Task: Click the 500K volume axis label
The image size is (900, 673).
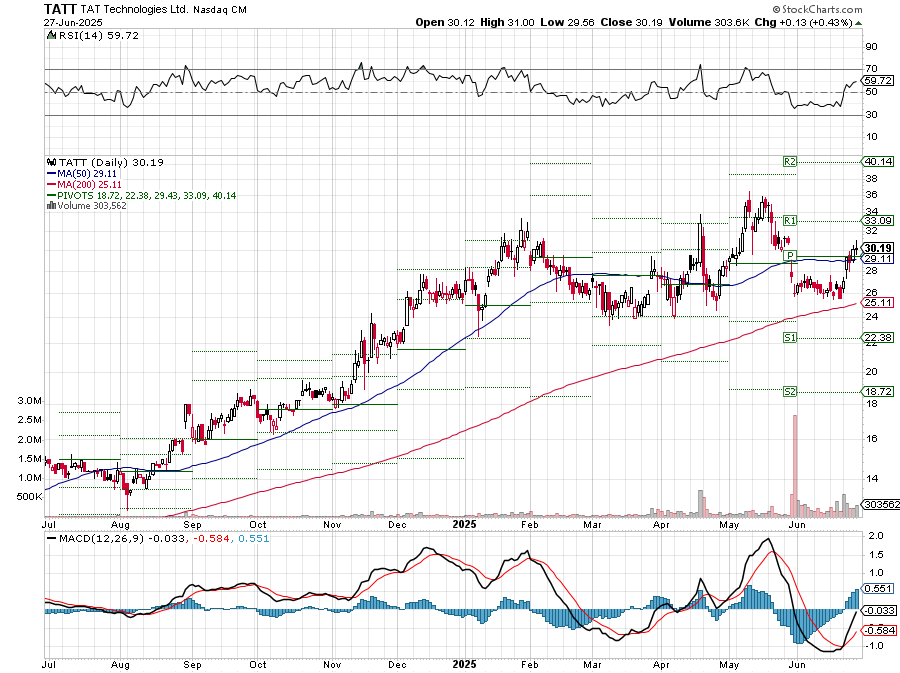Action: tap(29, 496)
